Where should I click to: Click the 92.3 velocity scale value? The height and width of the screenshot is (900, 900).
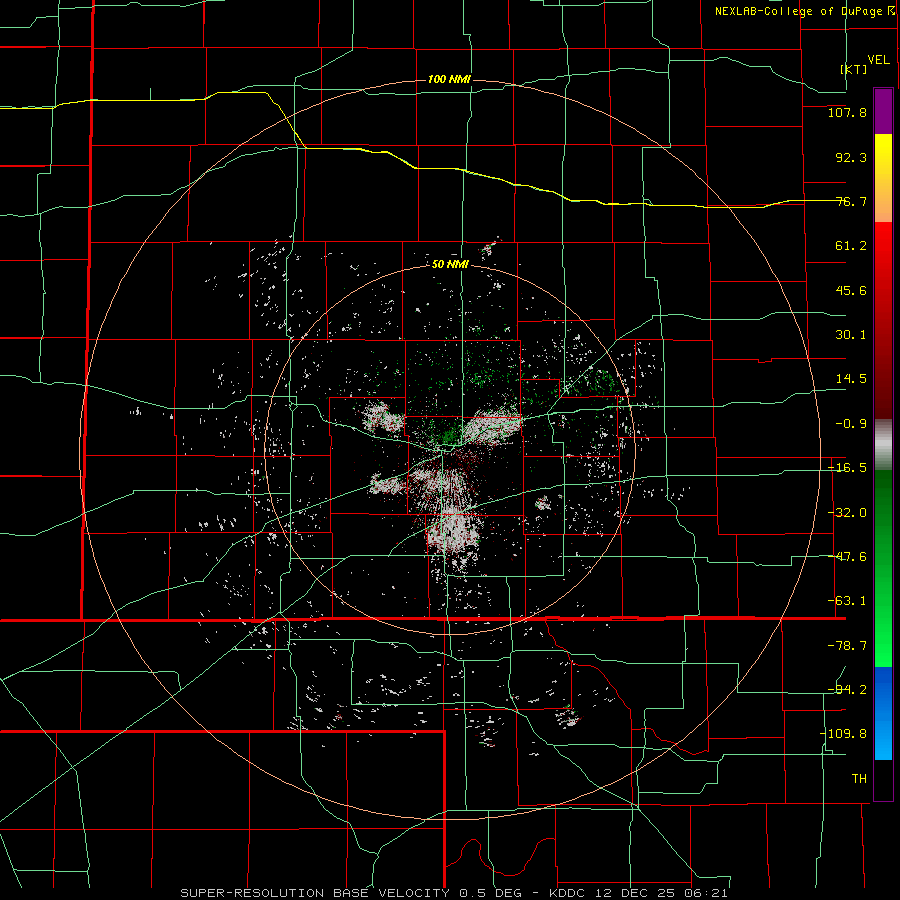click(851, 157)
